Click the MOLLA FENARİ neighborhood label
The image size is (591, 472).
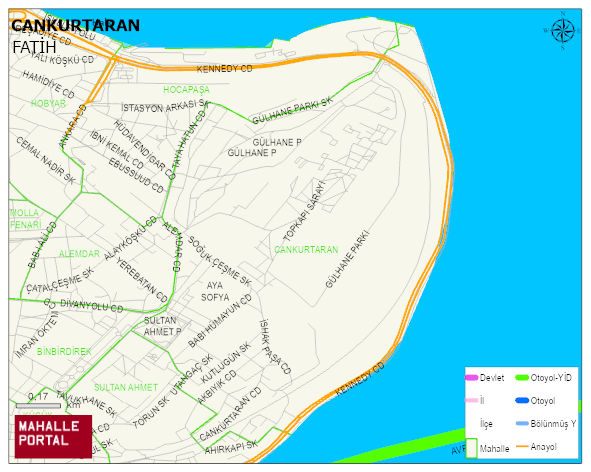click(25, 219)
